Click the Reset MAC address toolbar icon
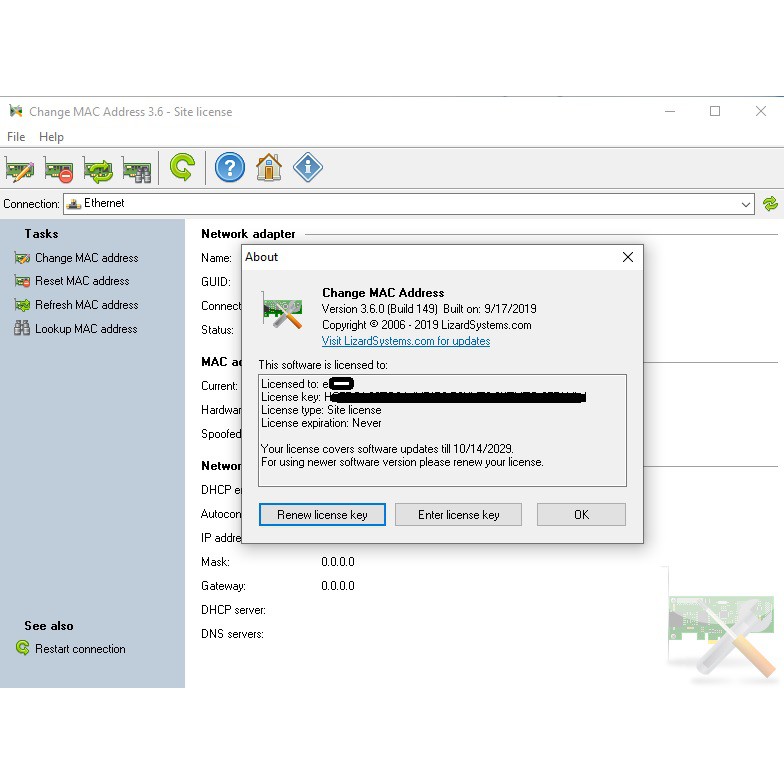784x784 pixels. coord(58,168)
